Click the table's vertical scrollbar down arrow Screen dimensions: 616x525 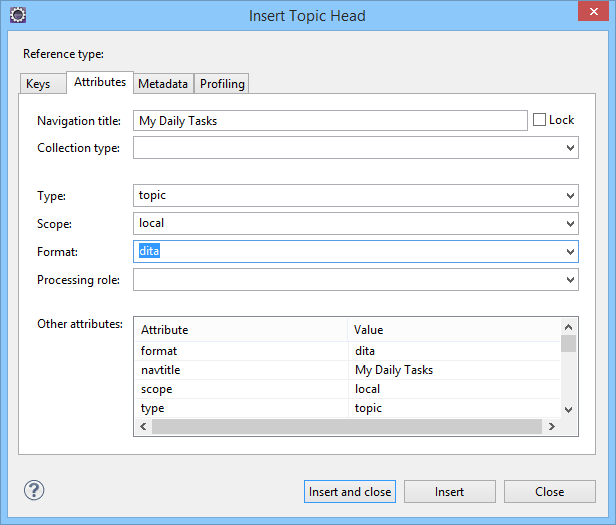click(x=568, y=409)
